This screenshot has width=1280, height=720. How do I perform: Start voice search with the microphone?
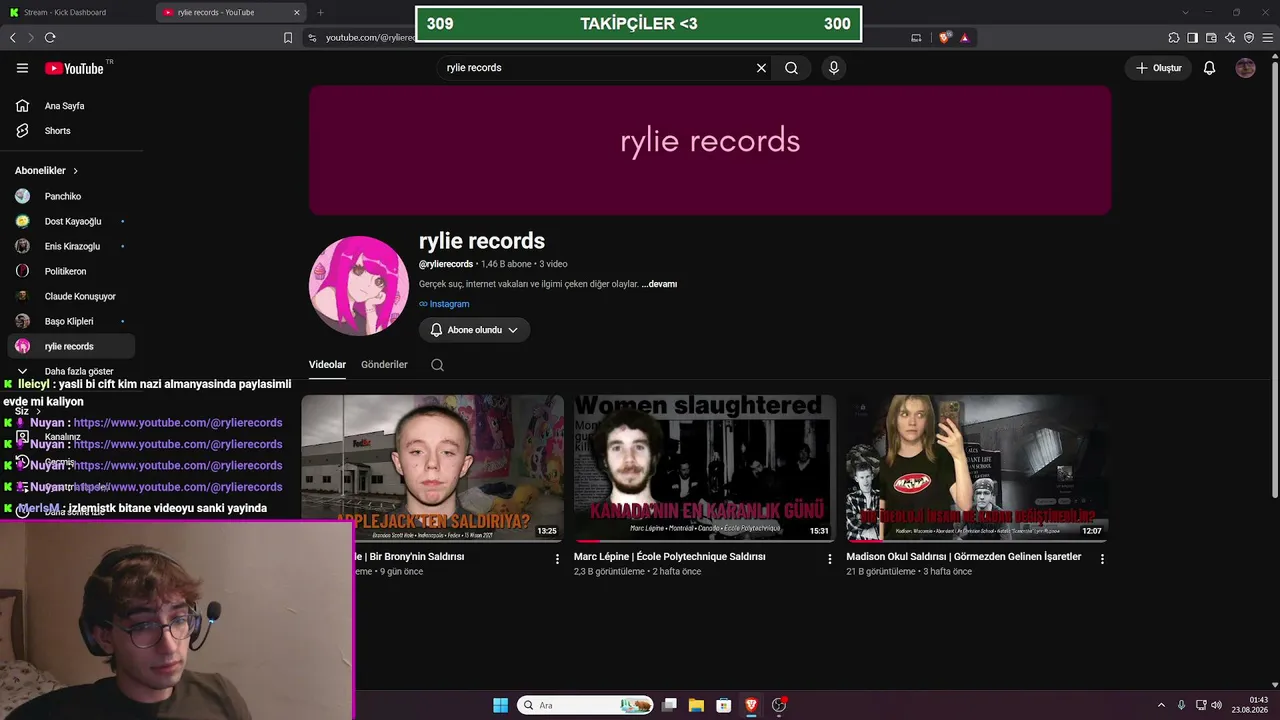tap(834, 68)
